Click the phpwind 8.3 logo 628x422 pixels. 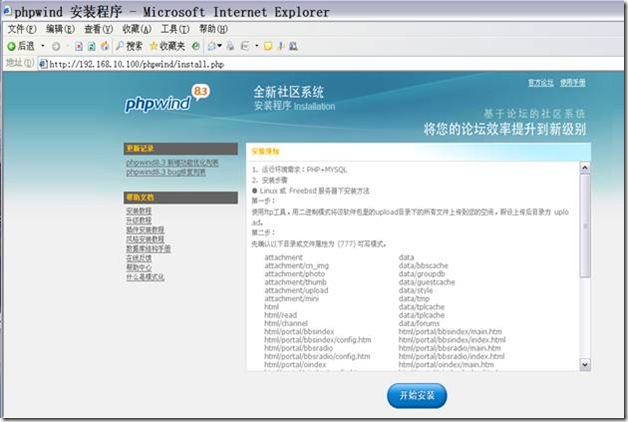(x=167, y=99)
